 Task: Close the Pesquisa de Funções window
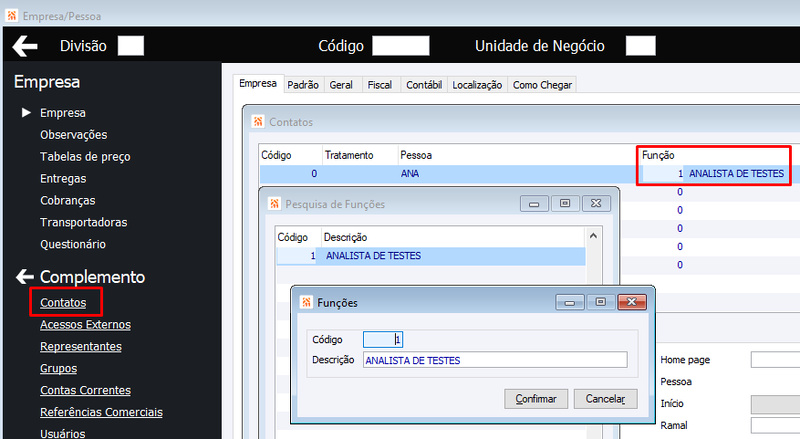click(596, 204)
